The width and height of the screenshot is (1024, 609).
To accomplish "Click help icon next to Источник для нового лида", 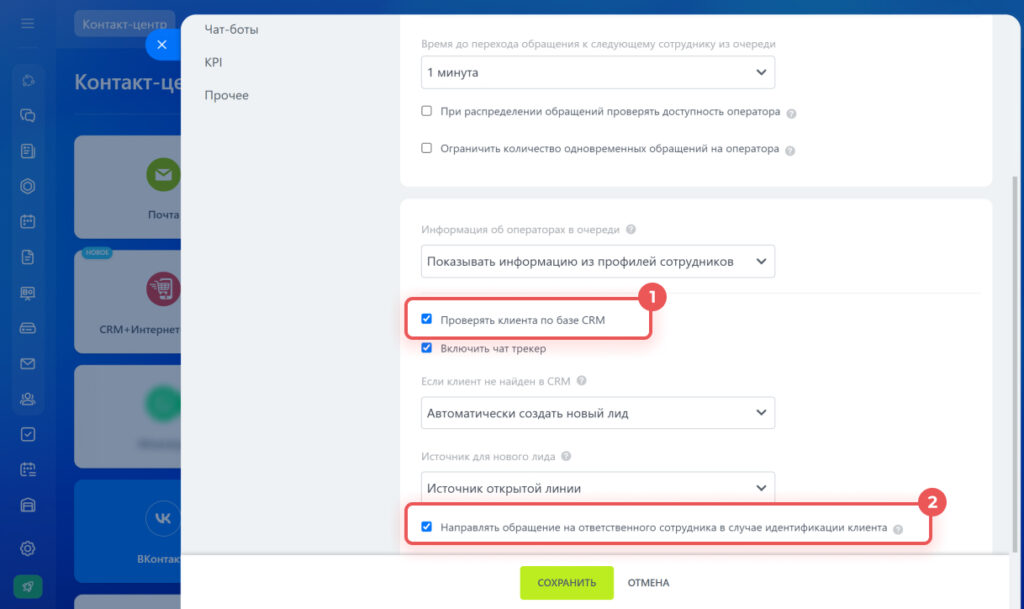I will click(x=566, y=457).
